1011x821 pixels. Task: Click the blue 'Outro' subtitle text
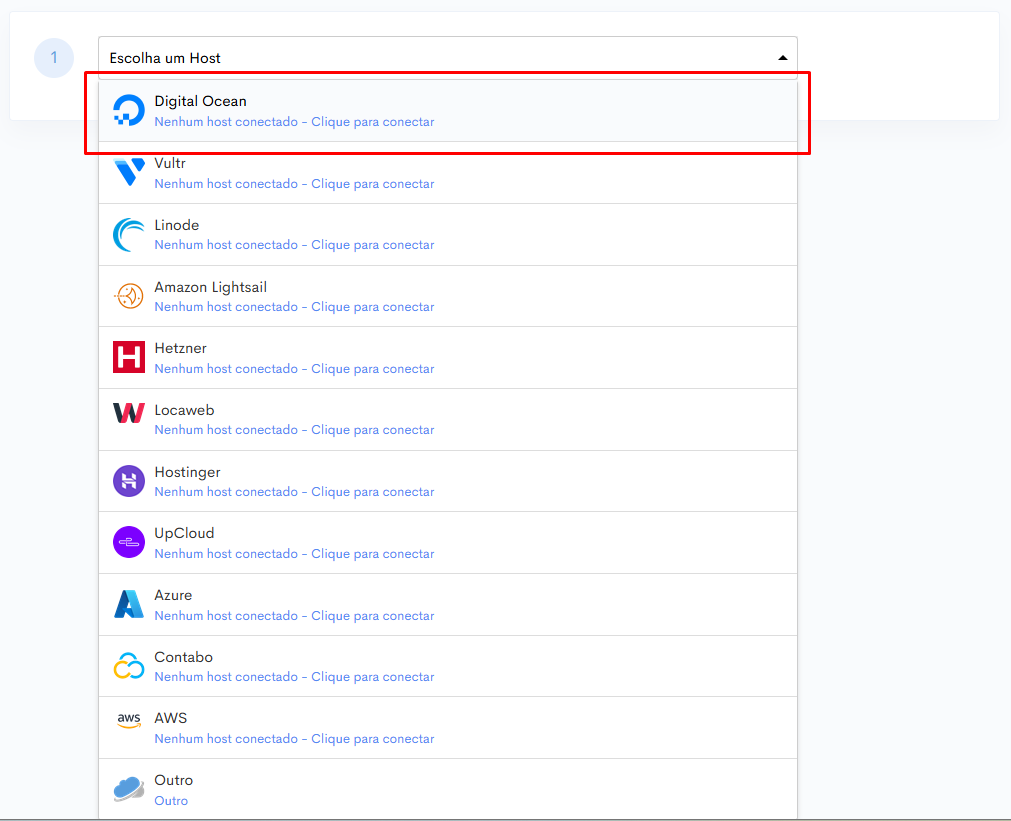pyautogui.click(x=171, y=801)
